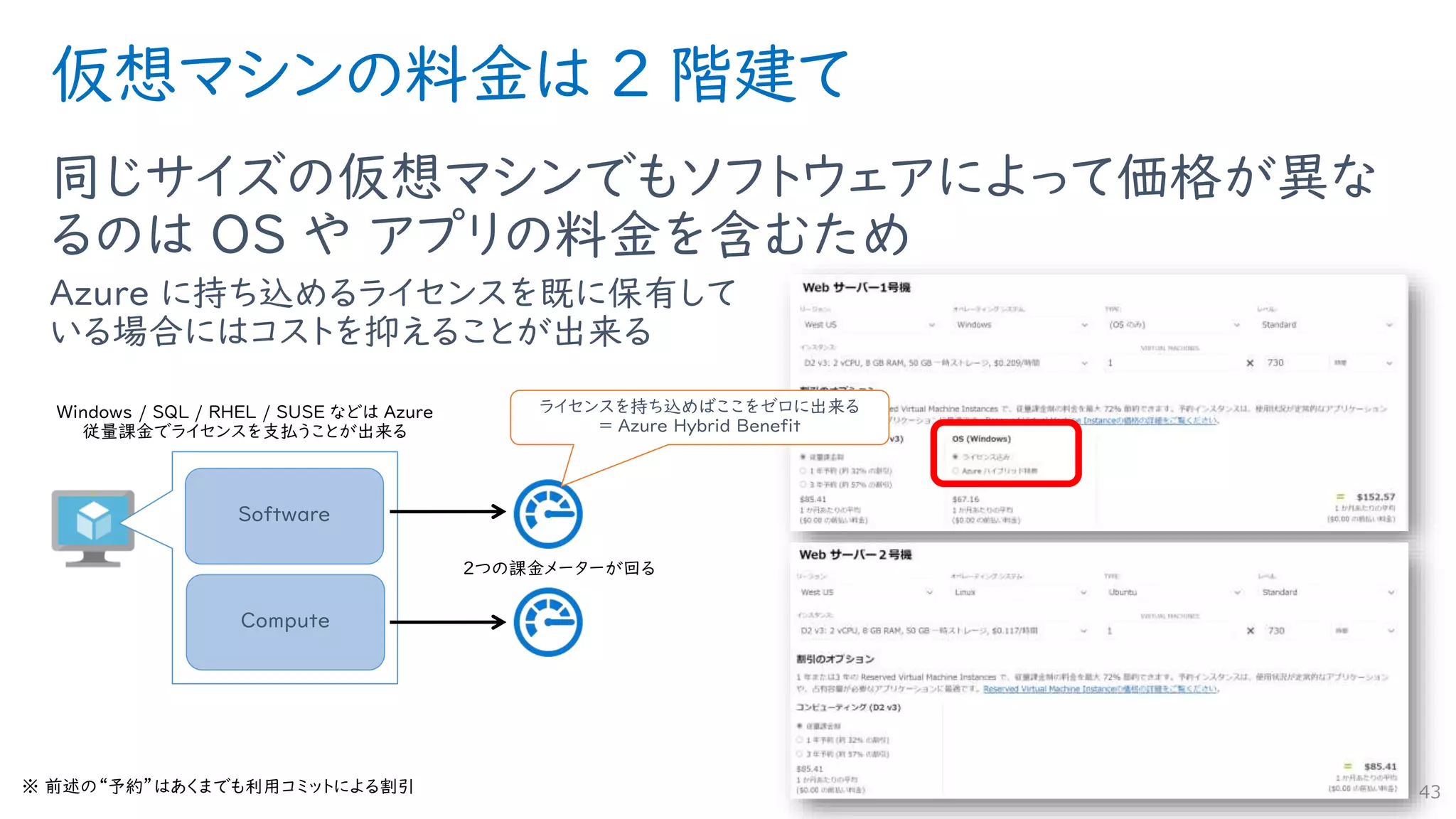Click the 2つの課金メーターが回る caption

(x=559, y=568)
